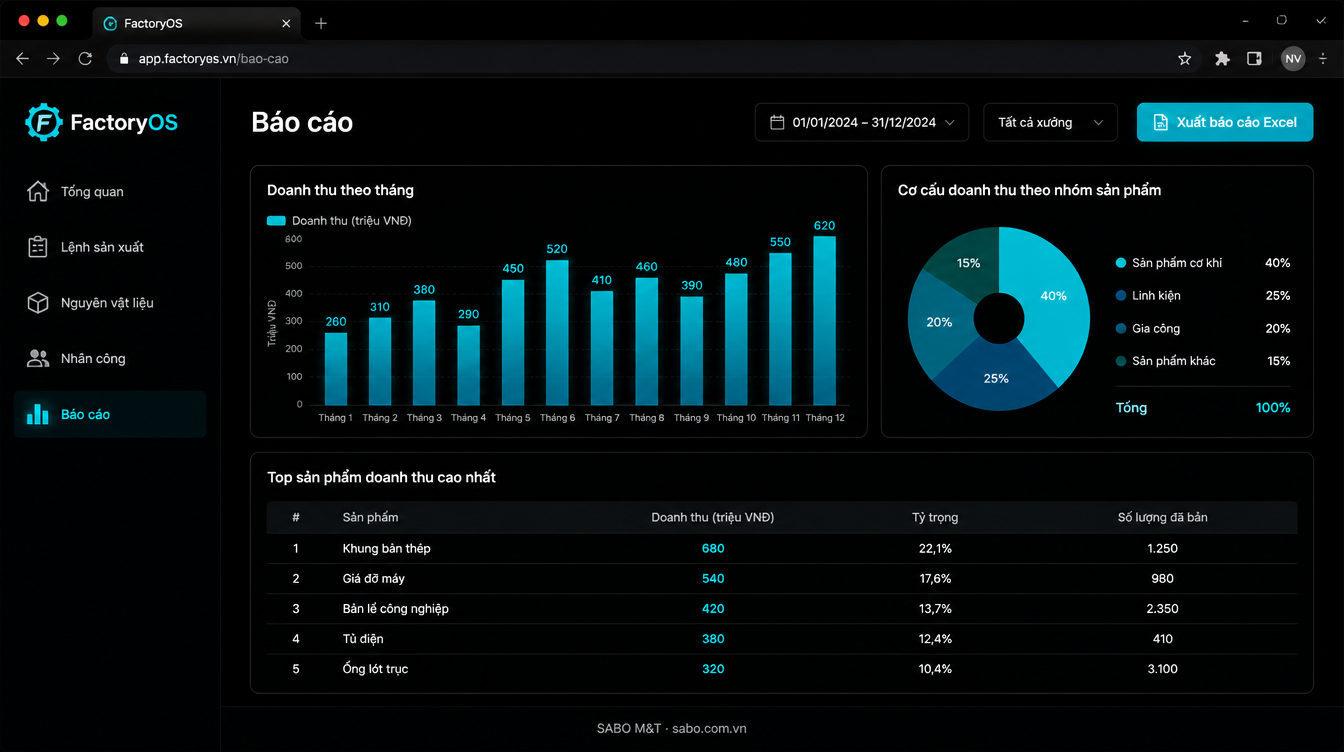1344x752 pixels.
Task: Click the Tổng quan home icon
Action: pyautogui.click(x=38, y=191)
